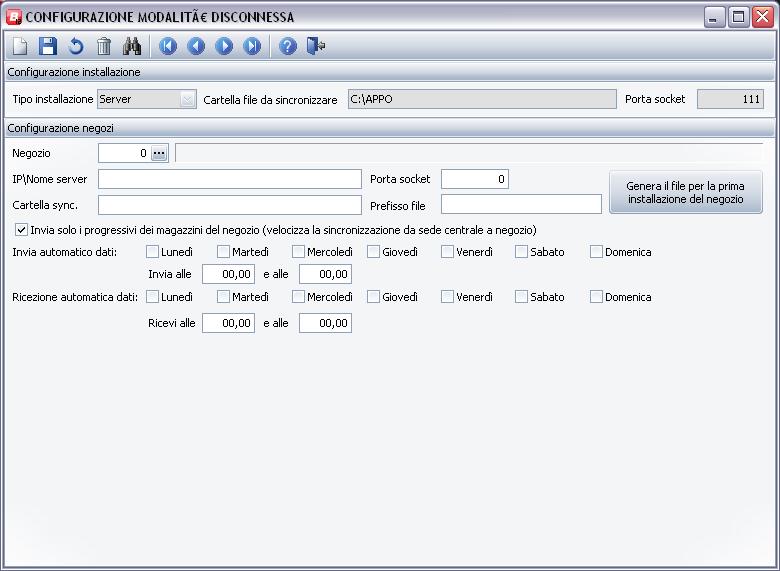Click the new record icon
The image size is (780, 571).
point(21,46)
